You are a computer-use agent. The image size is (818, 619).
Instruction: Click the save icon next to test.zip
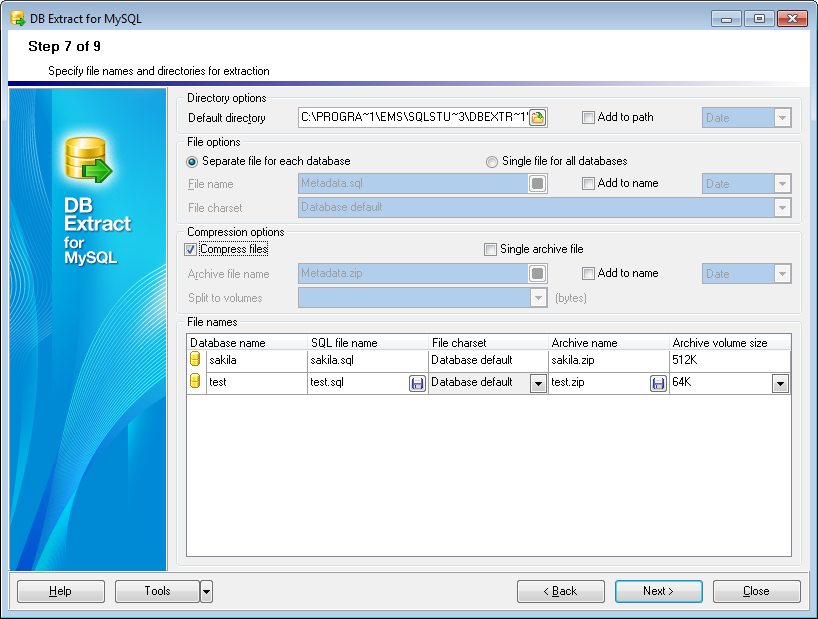click(x=658, y=383)
